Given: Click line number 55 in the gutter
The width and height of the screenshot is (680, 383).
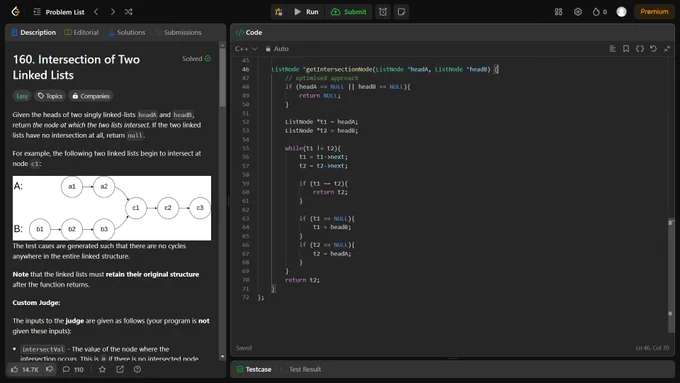Looking at the screenshot, I should point(246,148).
